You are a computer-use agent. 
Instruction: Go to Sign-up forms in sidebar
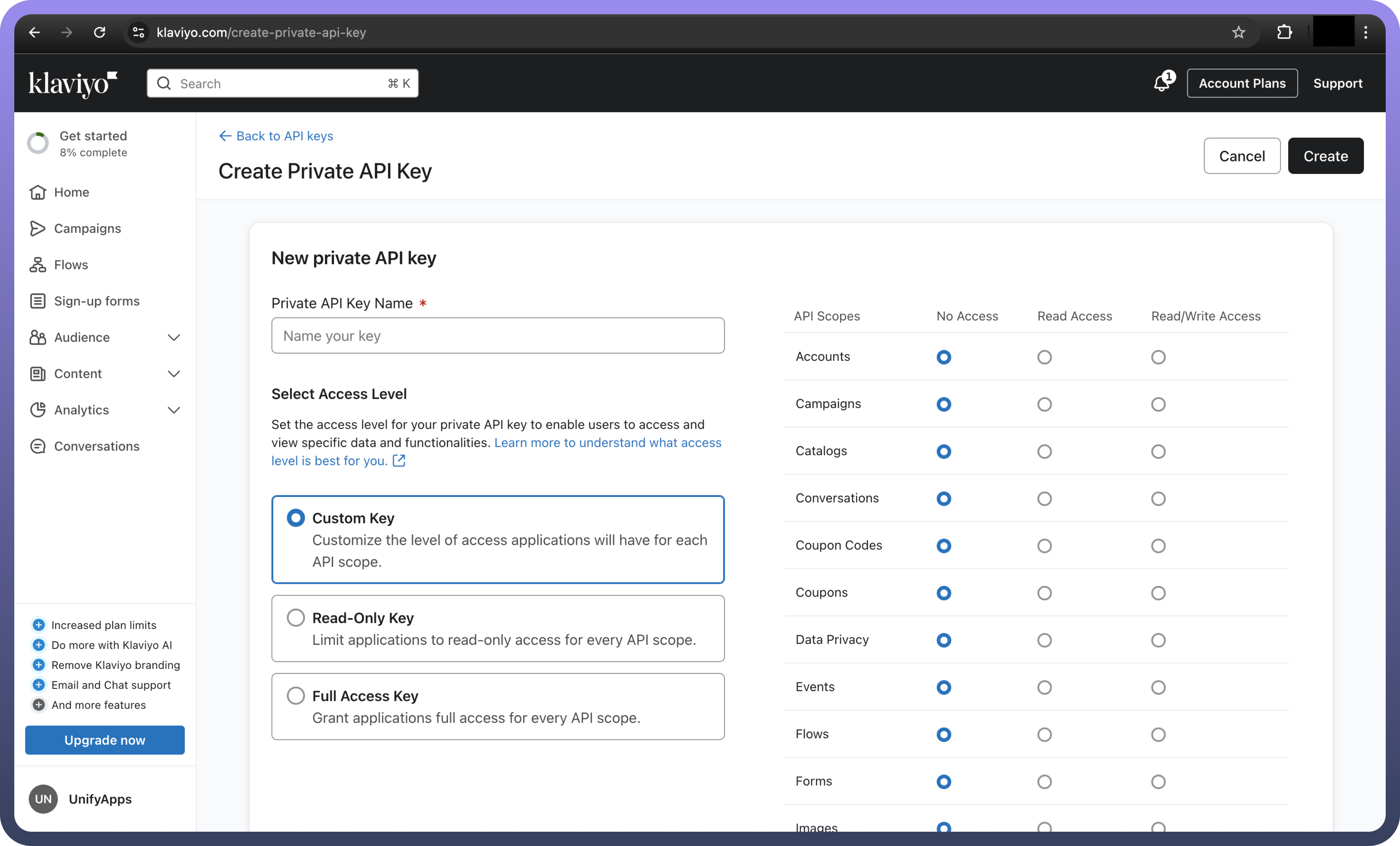[96, 301]
